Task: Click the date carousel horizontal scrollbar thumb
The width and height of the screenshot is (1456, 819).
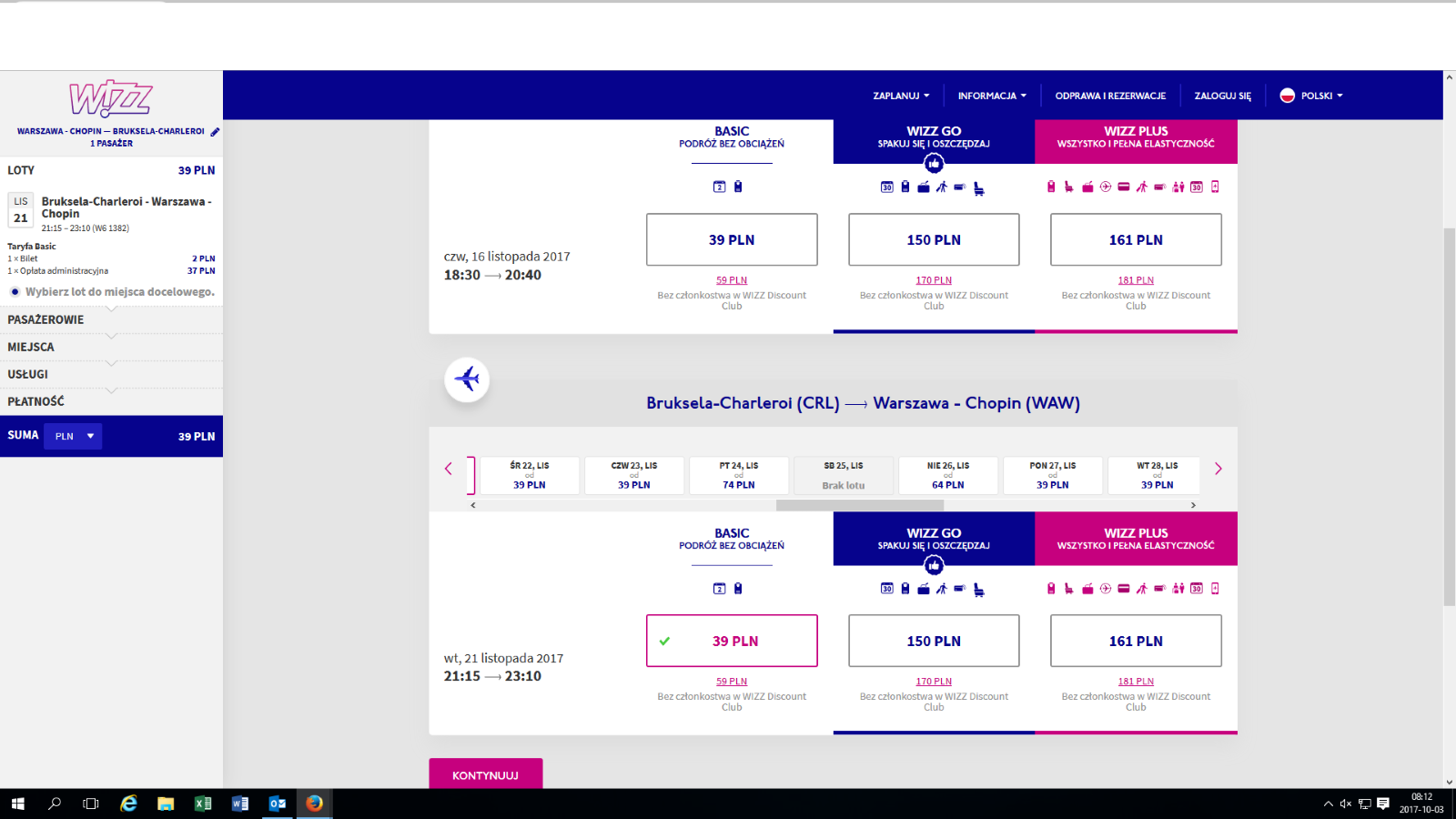Action: pyautogui.click(x=860, y=505)
